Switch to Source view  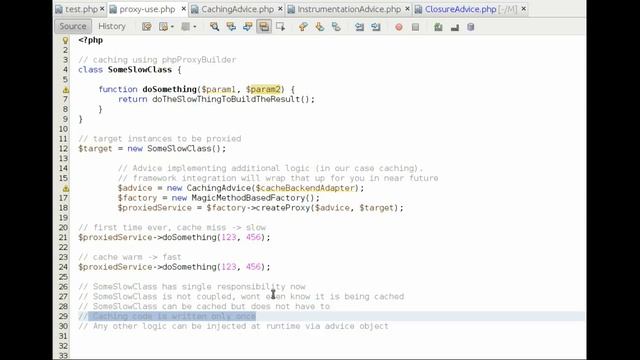(x=73, y=27)
